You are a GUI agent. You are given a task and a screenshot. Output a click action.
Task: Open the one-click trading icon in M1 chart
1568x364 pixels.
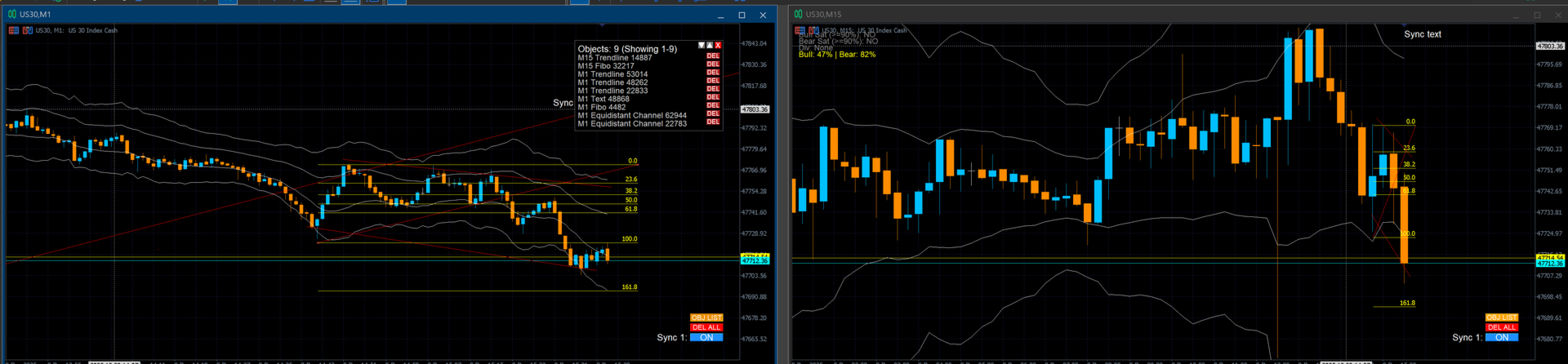tap(28, 30)
